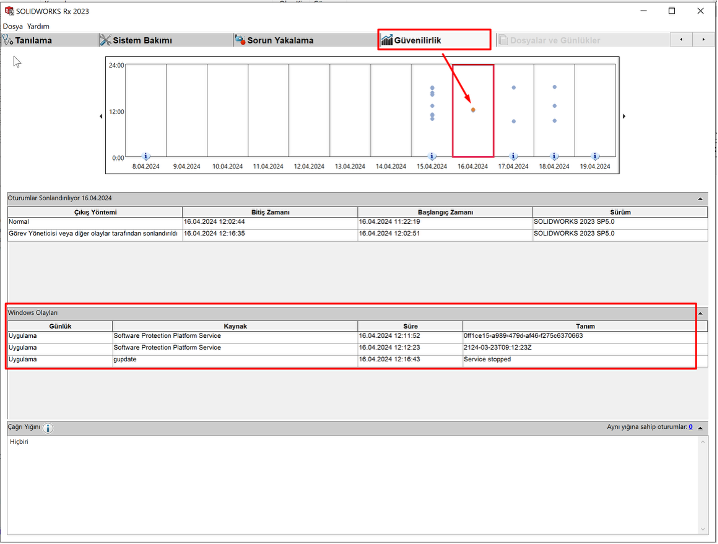Click the info marker for 18.04.2024

coord(554,156)
